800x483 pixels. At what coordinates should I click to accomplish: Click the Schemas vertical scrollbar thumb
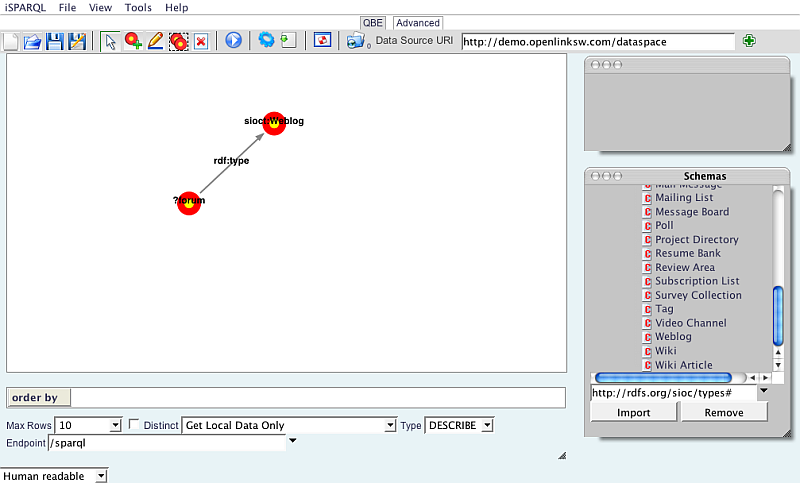[778, 316]
